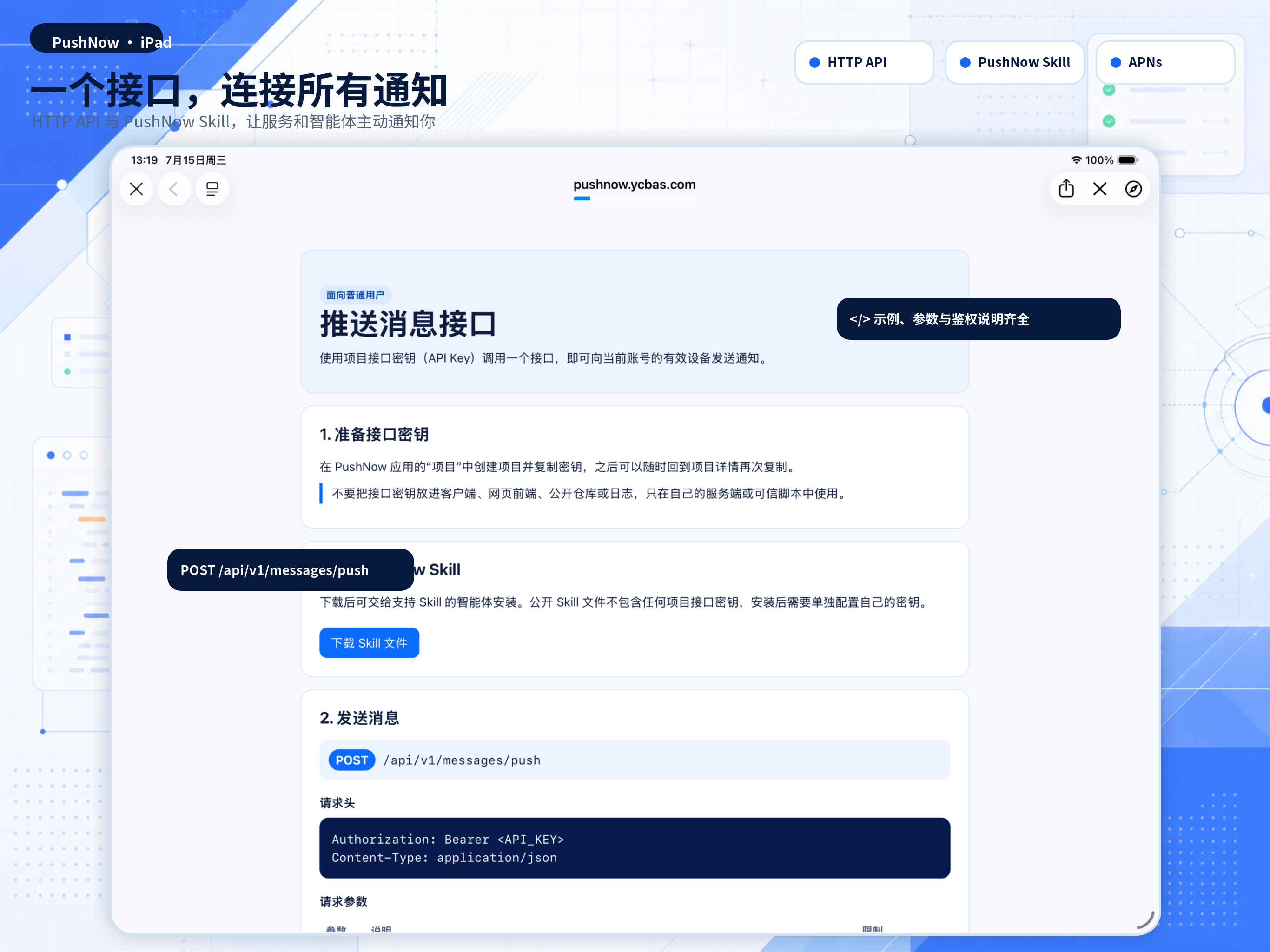Click the 2. 发送消息 heading
This screenshot has width=1270, height=952.
pyautogui.click(x=359, y=718)
